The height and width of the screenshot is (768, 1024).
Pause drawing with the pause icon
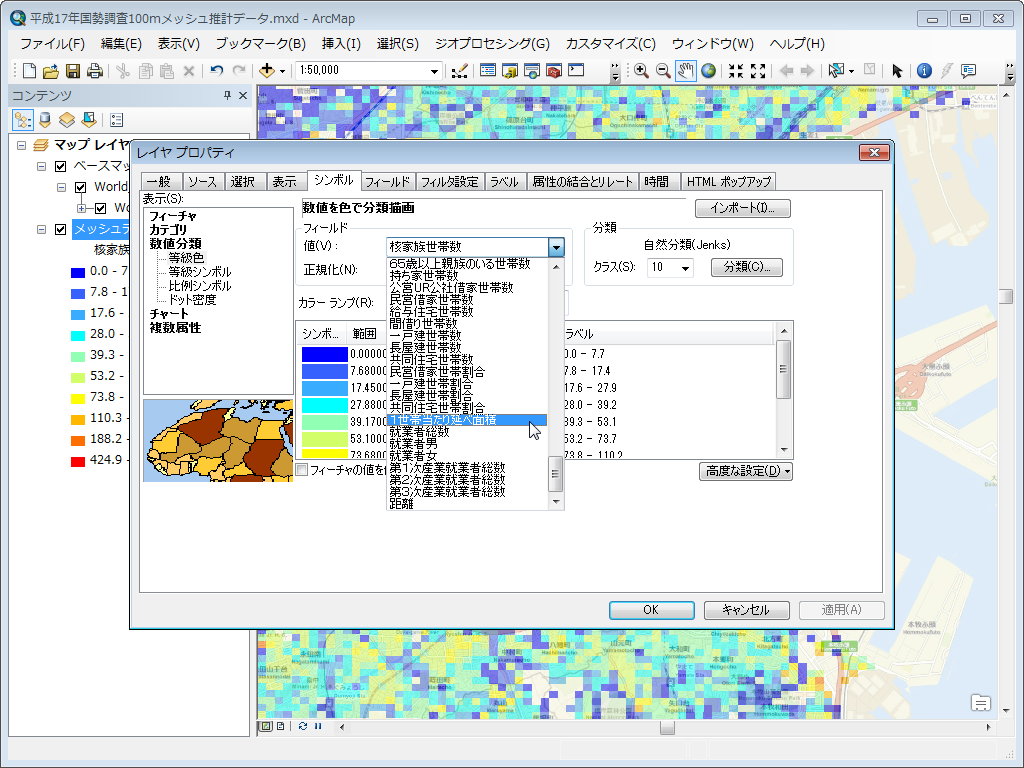[318, 726]
